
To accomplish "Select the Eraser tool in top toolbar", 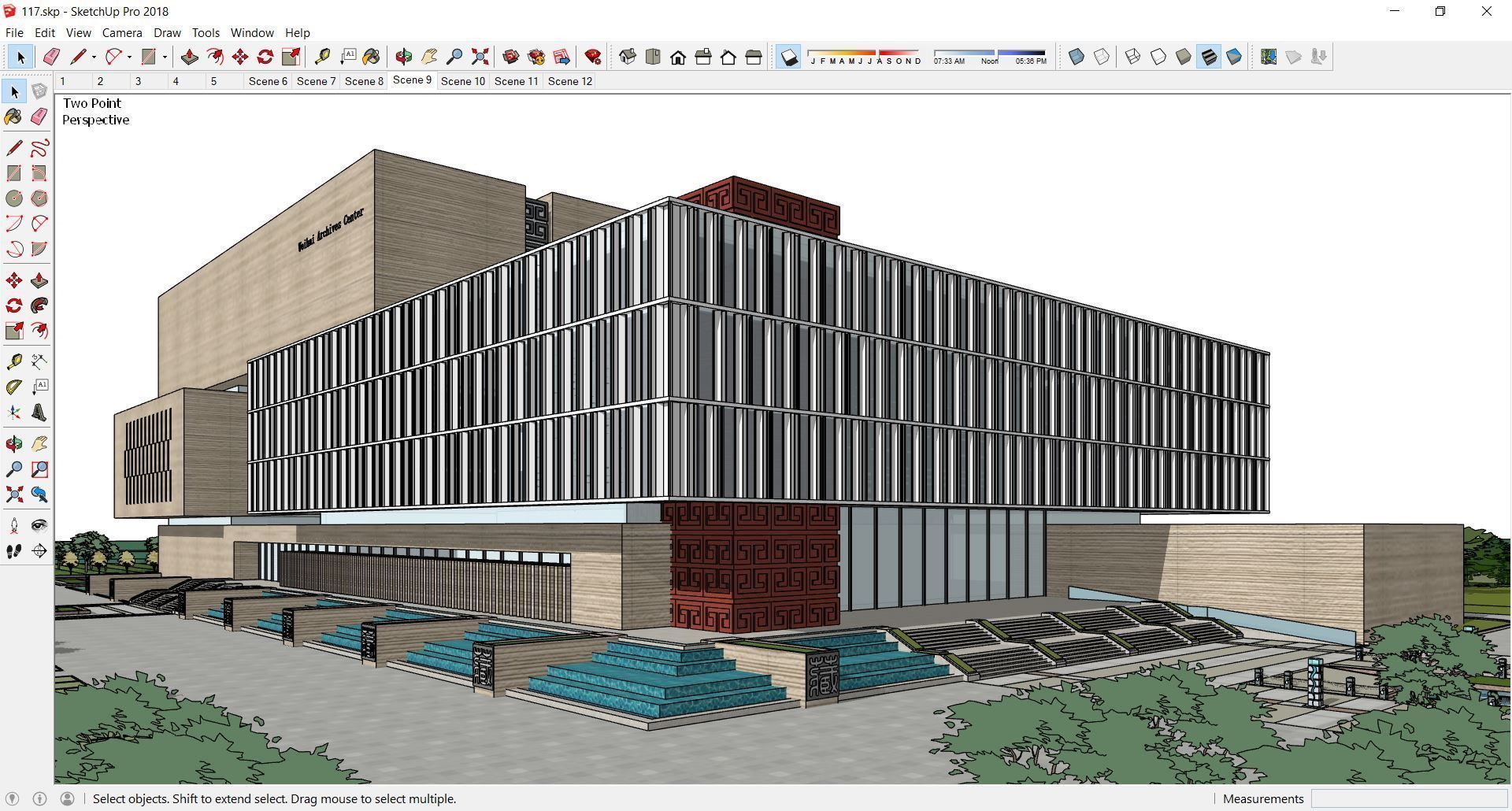I will tap(51, 57).
